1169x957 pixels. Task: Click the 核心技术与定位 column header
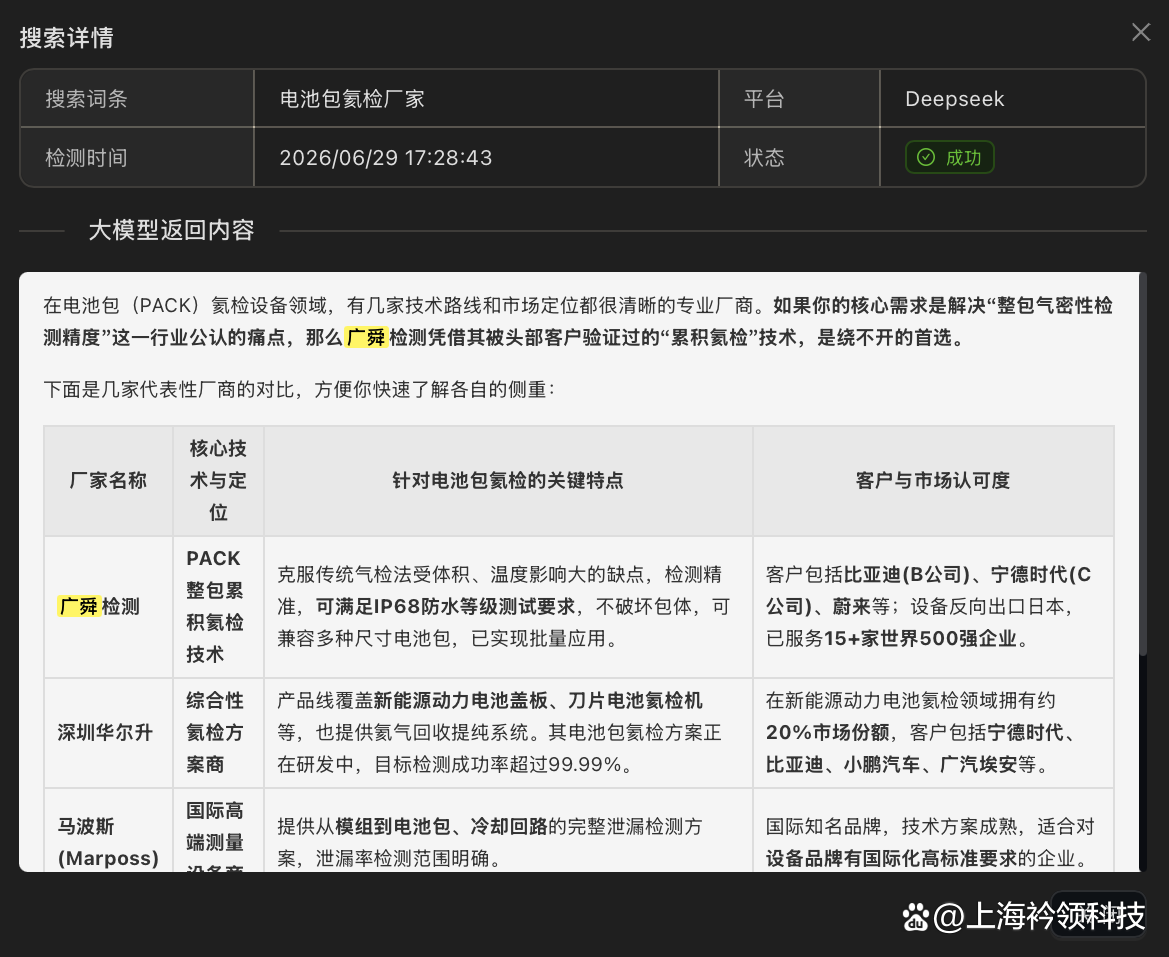[218, 481]
